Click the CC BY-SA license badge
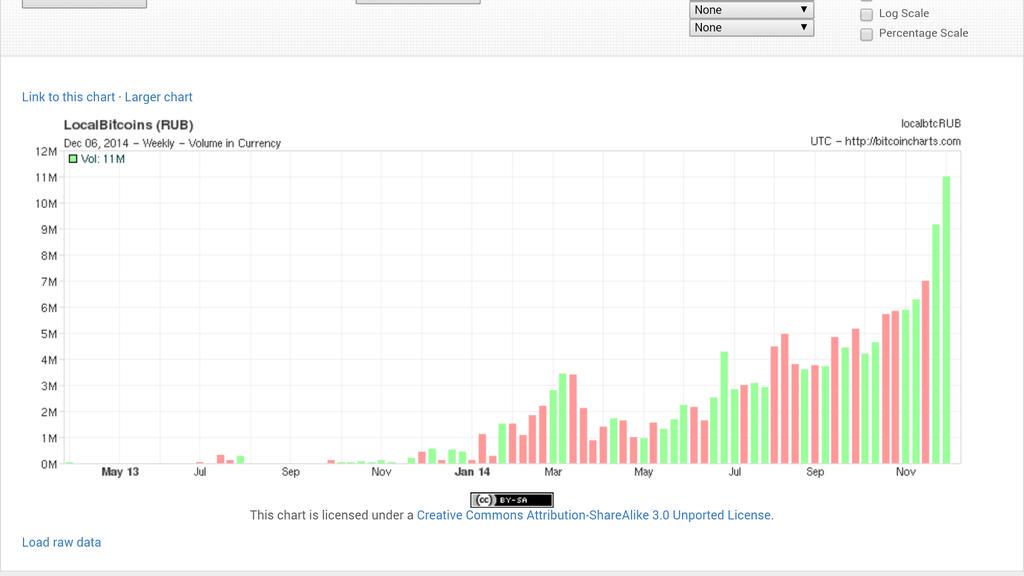The width and height of the screenshot is (1024, 576). (512, 500)
